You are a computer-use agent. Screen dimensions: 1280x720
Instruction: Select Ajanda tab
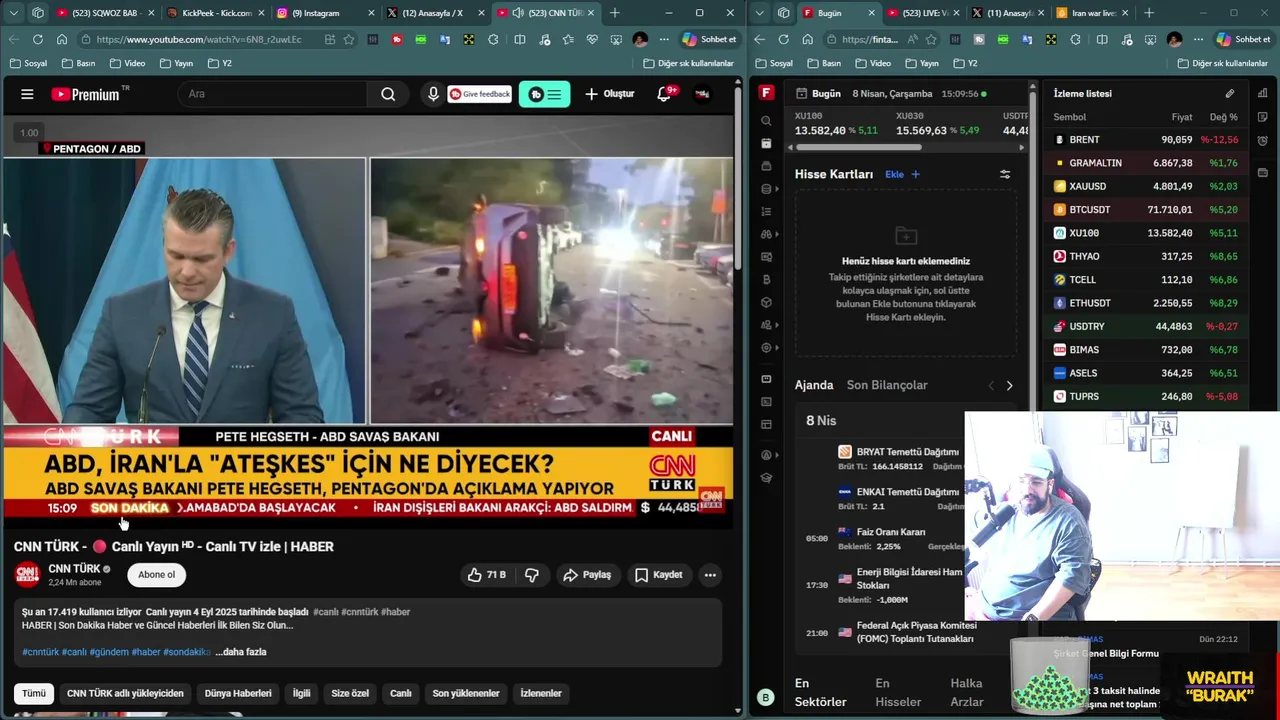(814, 385)
